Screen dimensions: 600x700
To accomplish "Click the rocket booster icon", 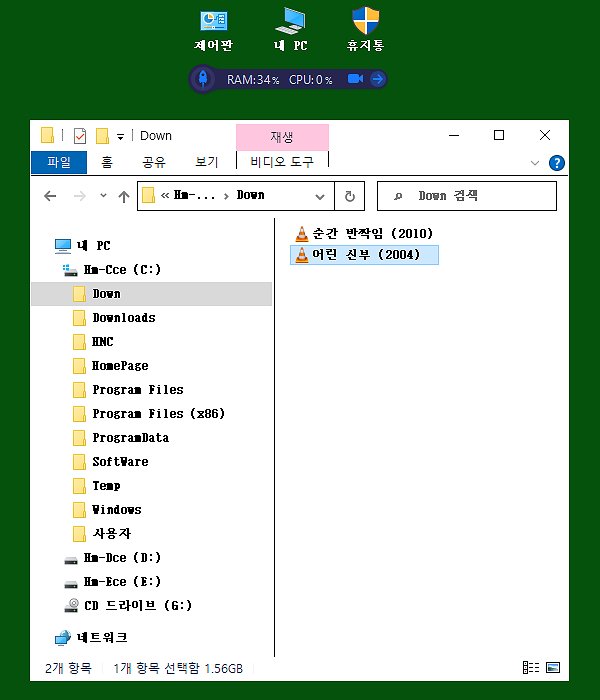I will point(203,79).
